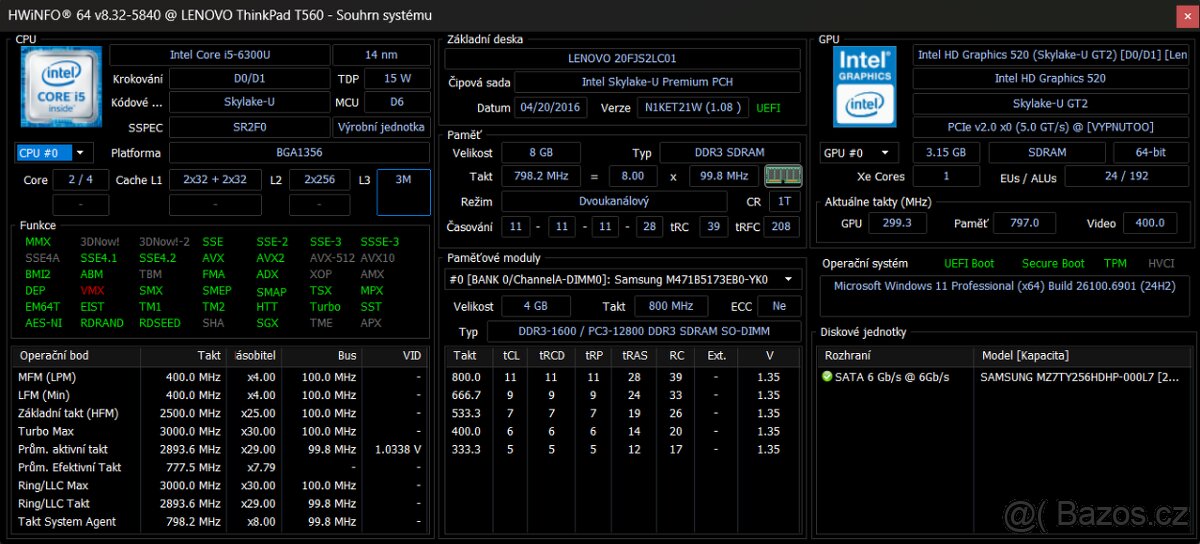Image resolution: width=1200 pixels, height=544 pixels.
Task: Click the green SATA drive status icon
Action: pyautogui.click(x=827, y=377)
